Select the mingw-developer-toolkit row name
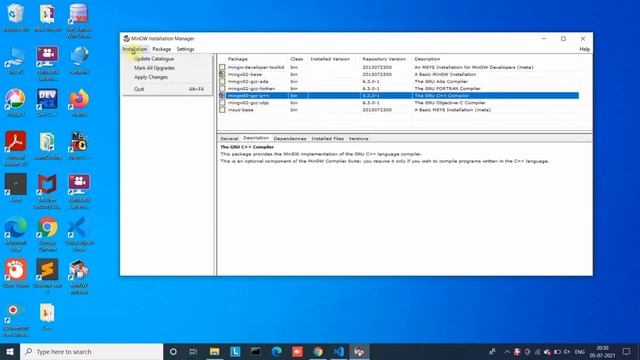640x360 pixels. (x=256, y=67)
